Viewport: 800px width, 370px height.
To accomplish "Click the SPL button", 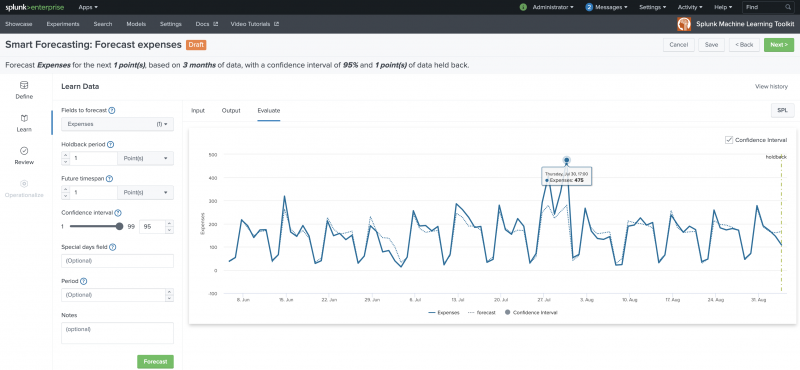I will pos(782,110).
